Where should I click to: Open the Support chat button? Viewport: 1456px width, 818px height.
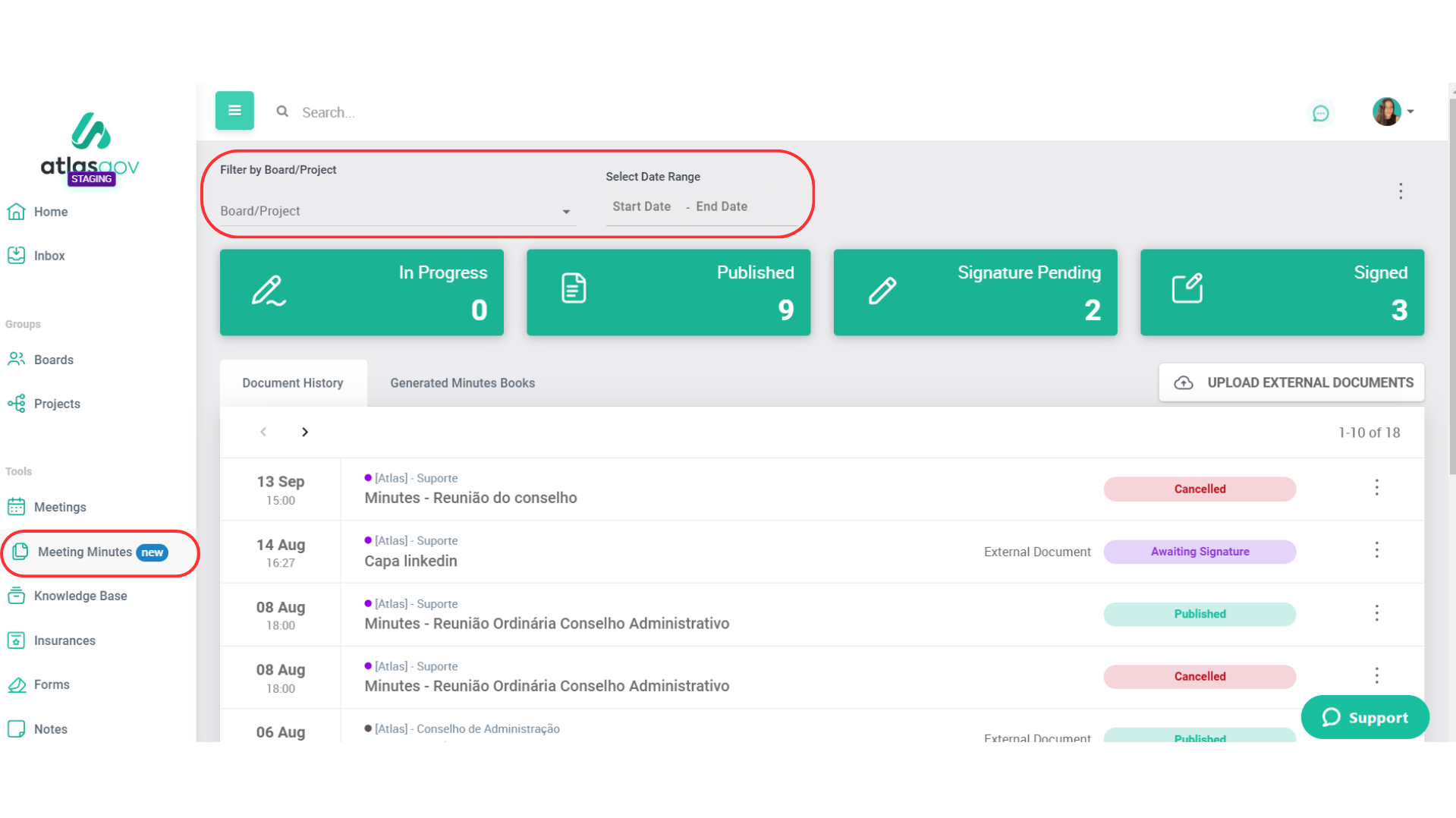pyautogui.click(x=1364, y=717)
